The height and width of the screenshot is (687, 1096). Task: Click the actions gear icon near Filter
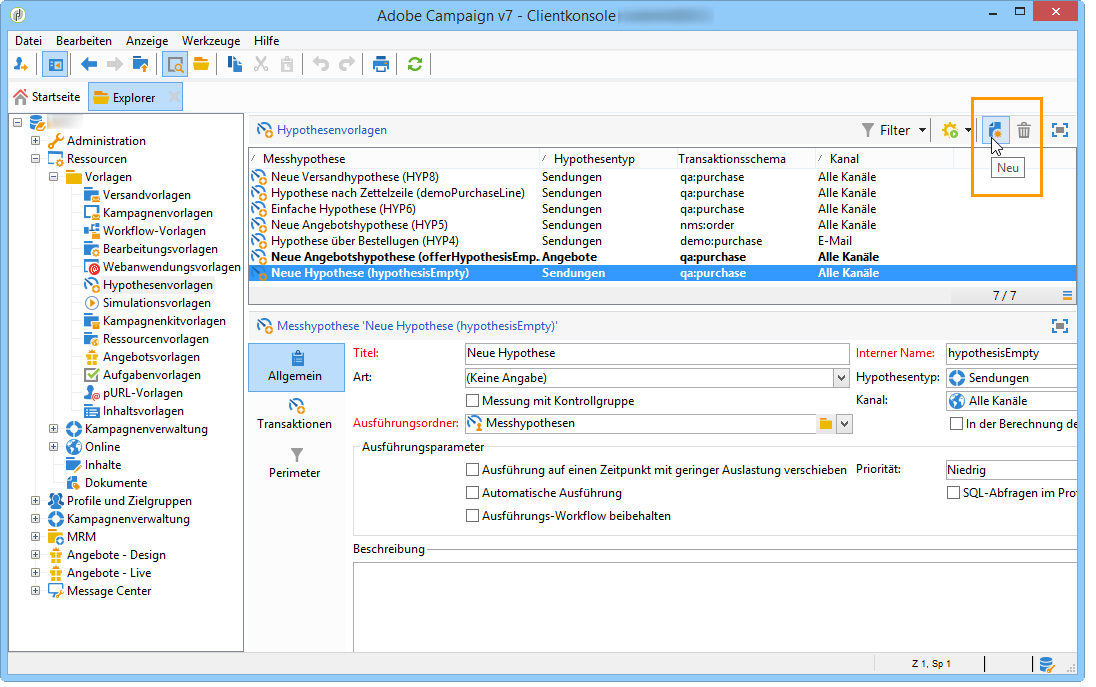(x=950, y=130)
